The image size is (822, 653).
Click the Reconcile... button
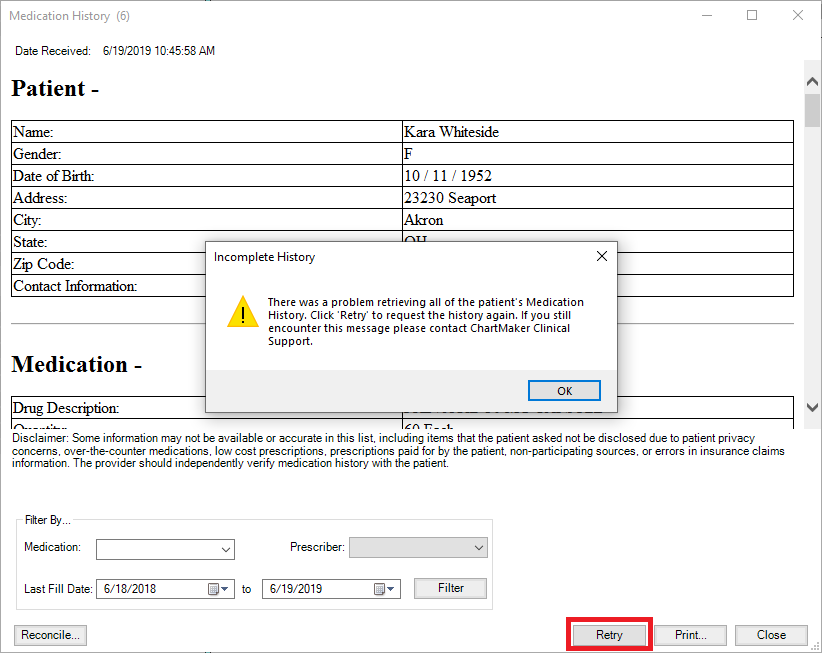pos(50,635)
